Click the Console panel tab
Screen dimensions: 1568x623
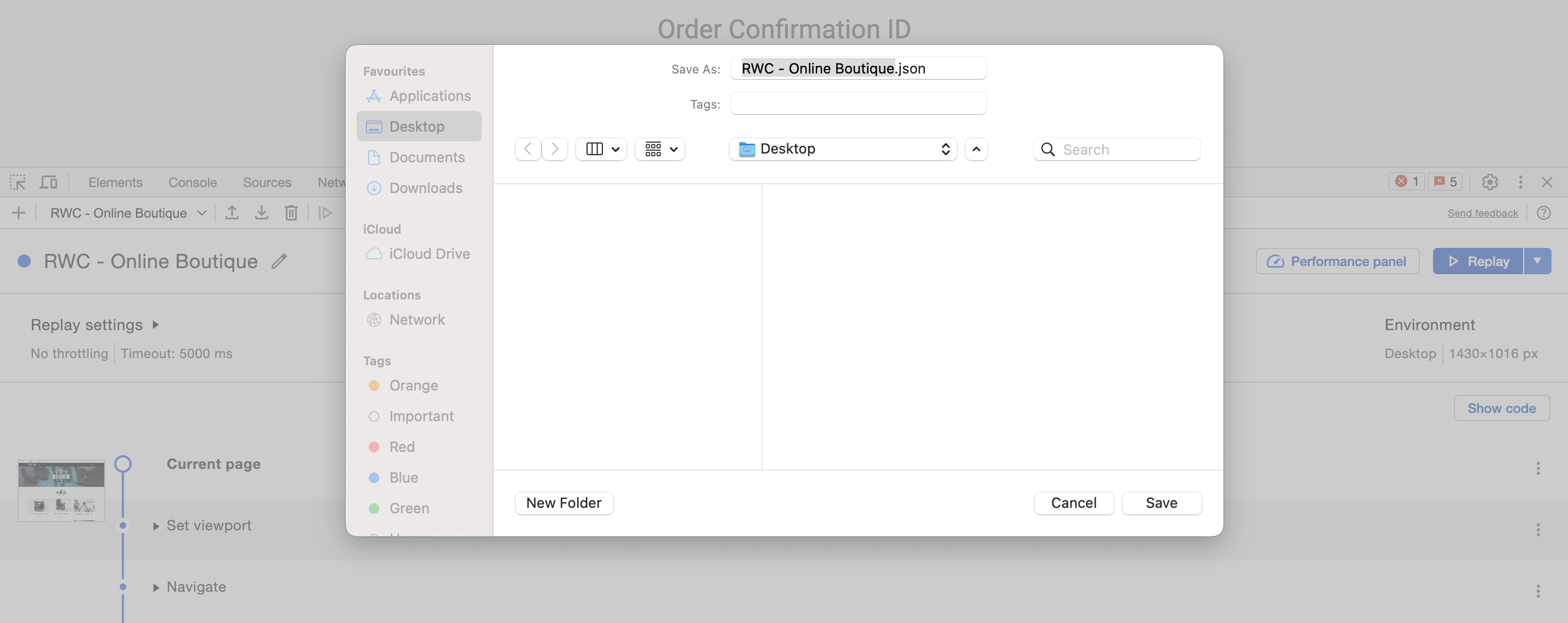[x=192, y=182]
